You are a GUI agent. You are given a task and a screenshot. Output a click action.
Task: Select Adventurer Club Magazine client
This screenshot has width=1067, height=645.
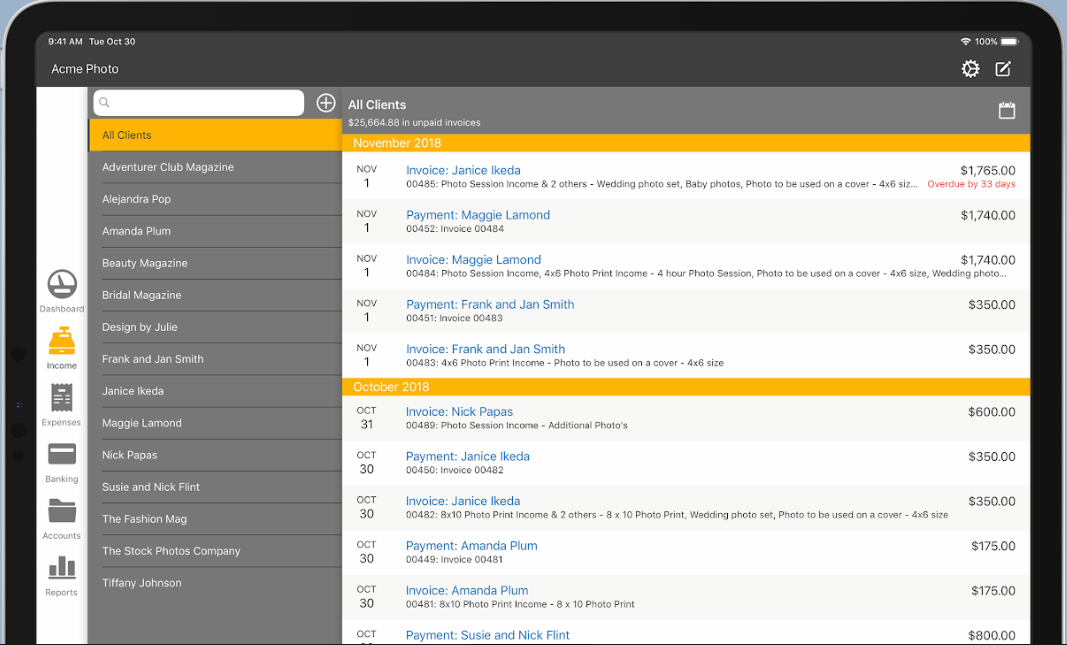(x=215, y=167)
